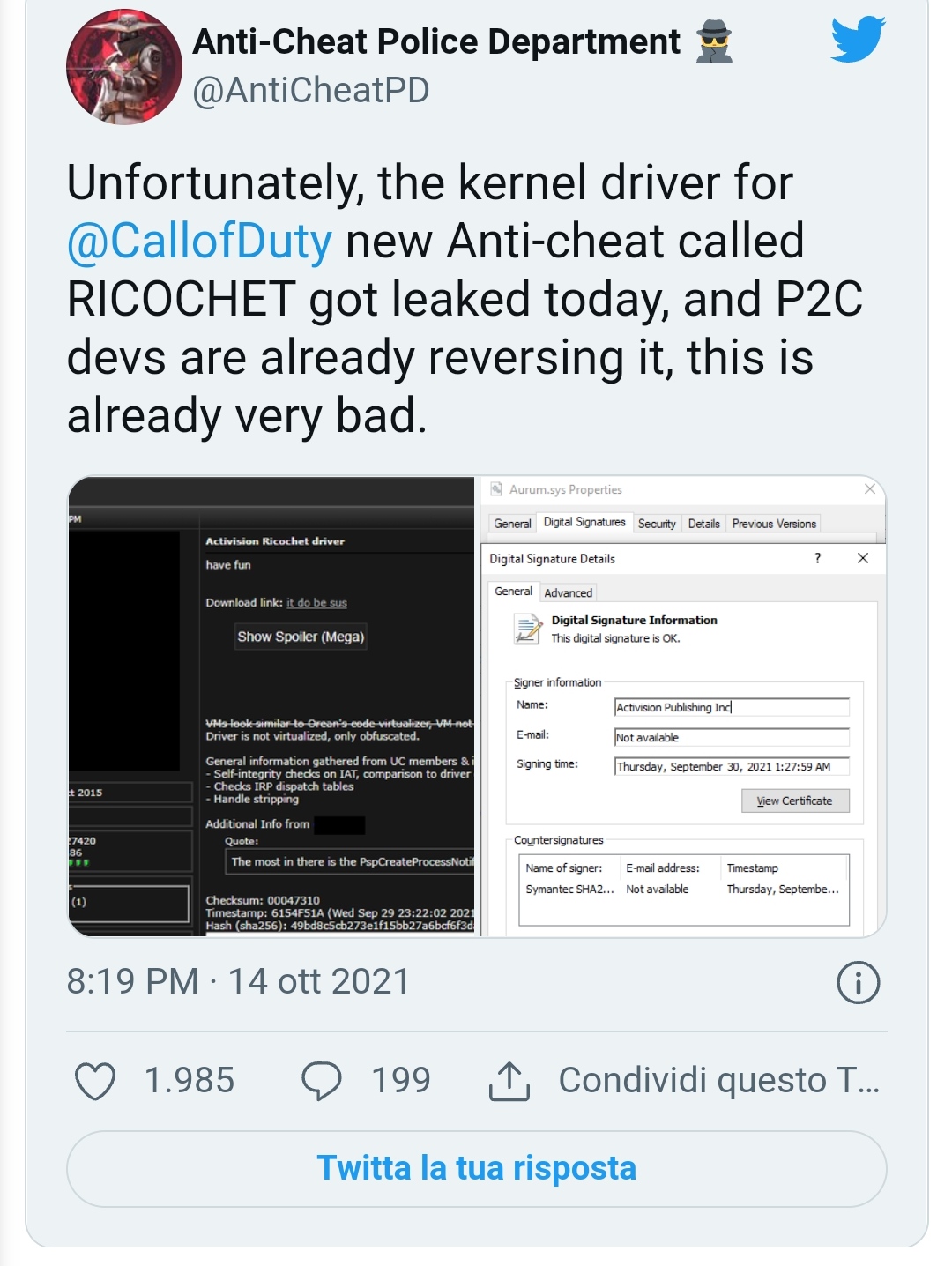This screenshot has height=1266, width=952.
Task: Switch to the Security tab
Action: (x=658, y=523)
